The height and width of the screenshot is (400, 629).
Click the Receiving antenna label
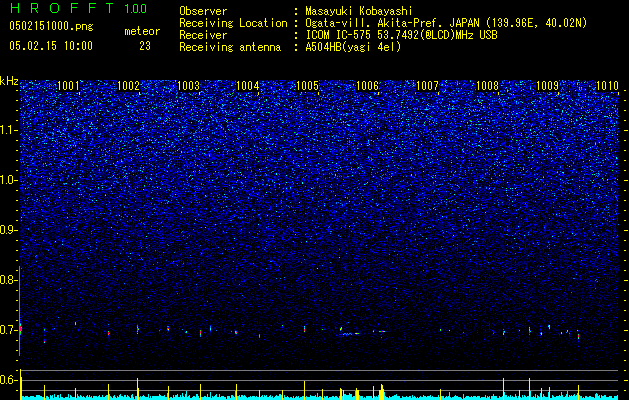click(230, 47)
